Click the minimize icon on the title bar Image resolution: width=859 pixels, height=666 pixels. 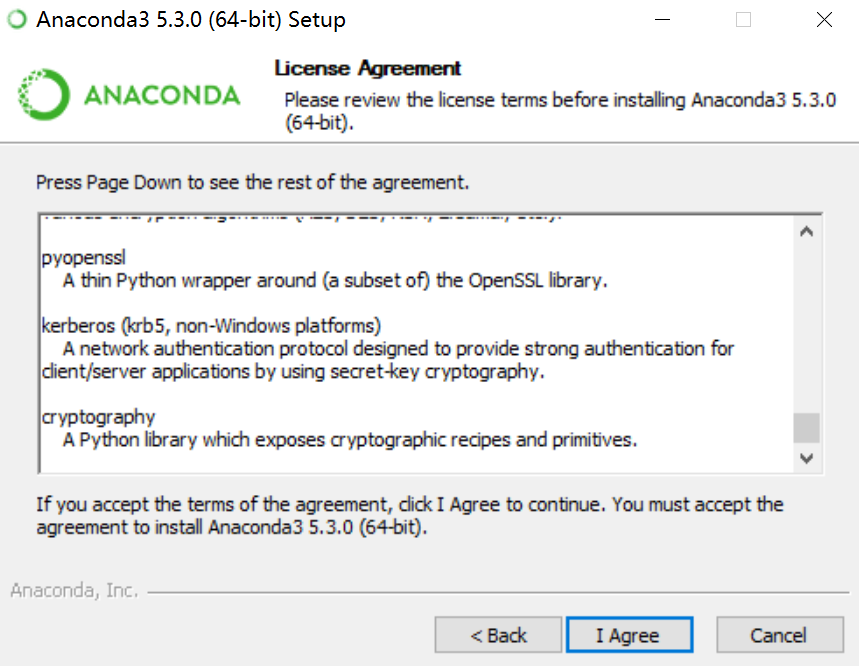pyautogui.click(x=662, y=19)
